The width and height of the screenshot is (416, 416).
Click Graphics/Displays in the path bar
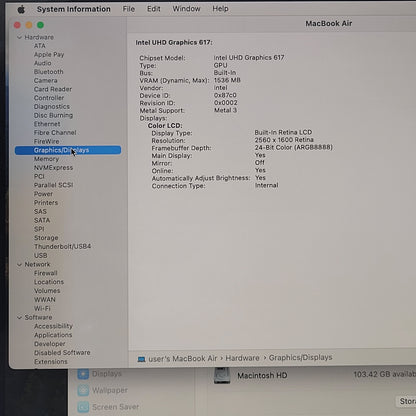coord(300,357)
